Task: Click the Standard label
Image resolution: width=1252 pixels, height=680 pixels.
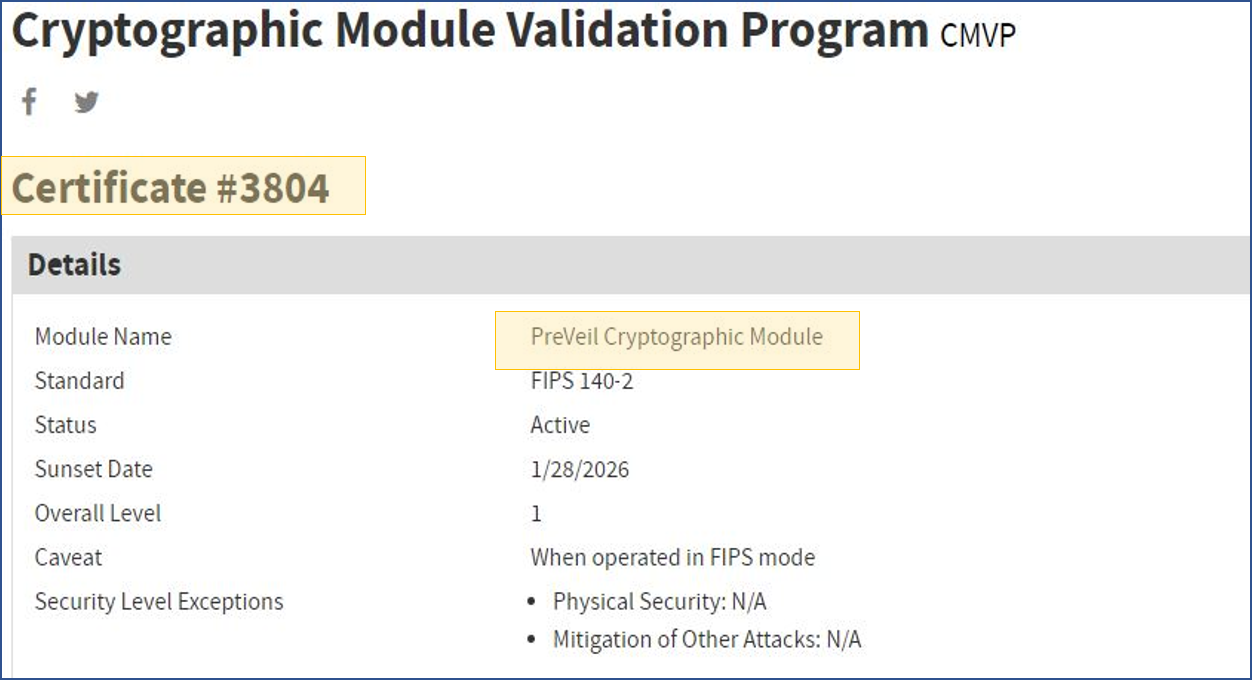Action: tap(80, 381)
